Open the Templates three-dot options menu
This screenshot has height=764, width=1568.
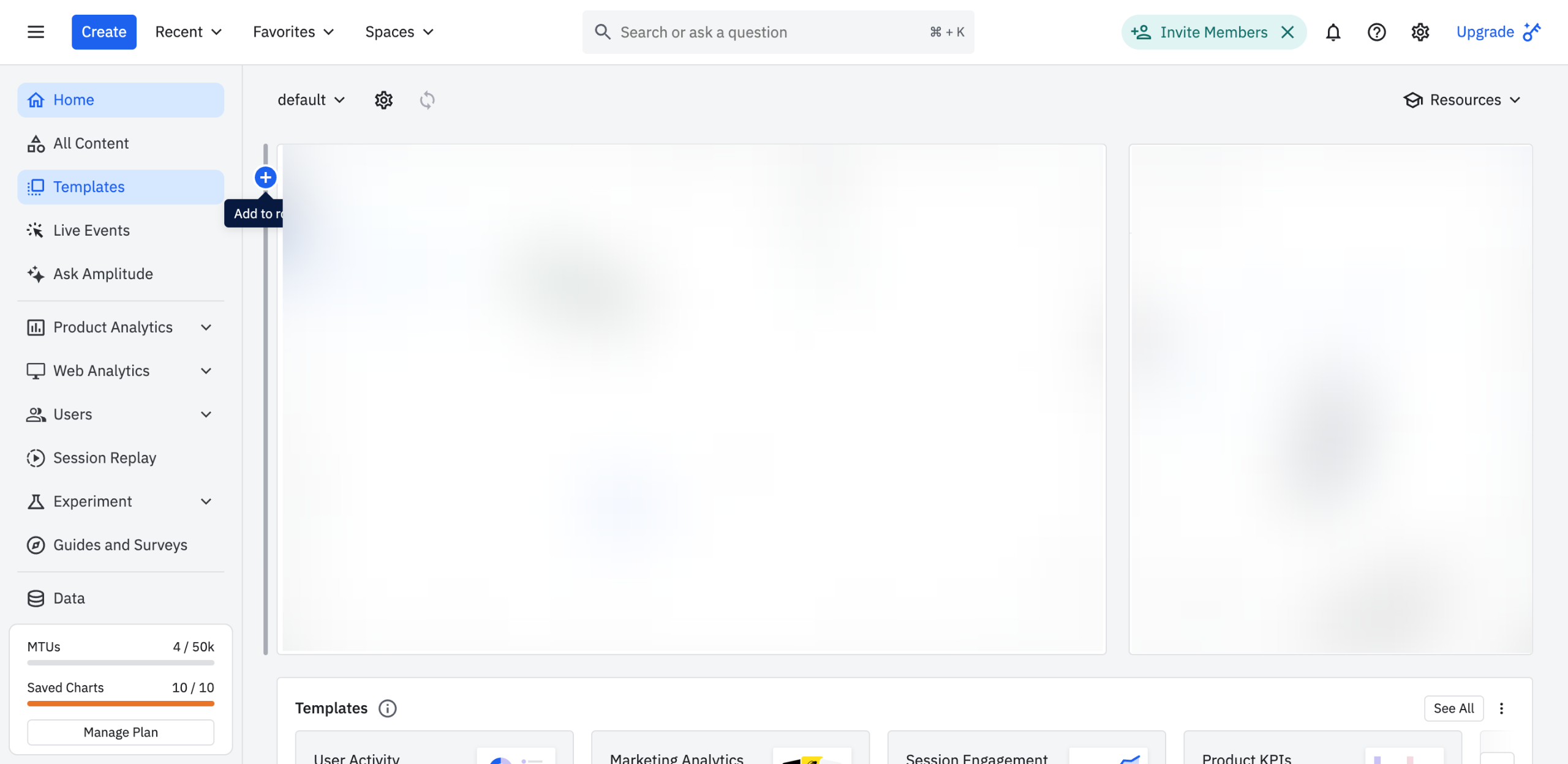tap(1501, 708)
